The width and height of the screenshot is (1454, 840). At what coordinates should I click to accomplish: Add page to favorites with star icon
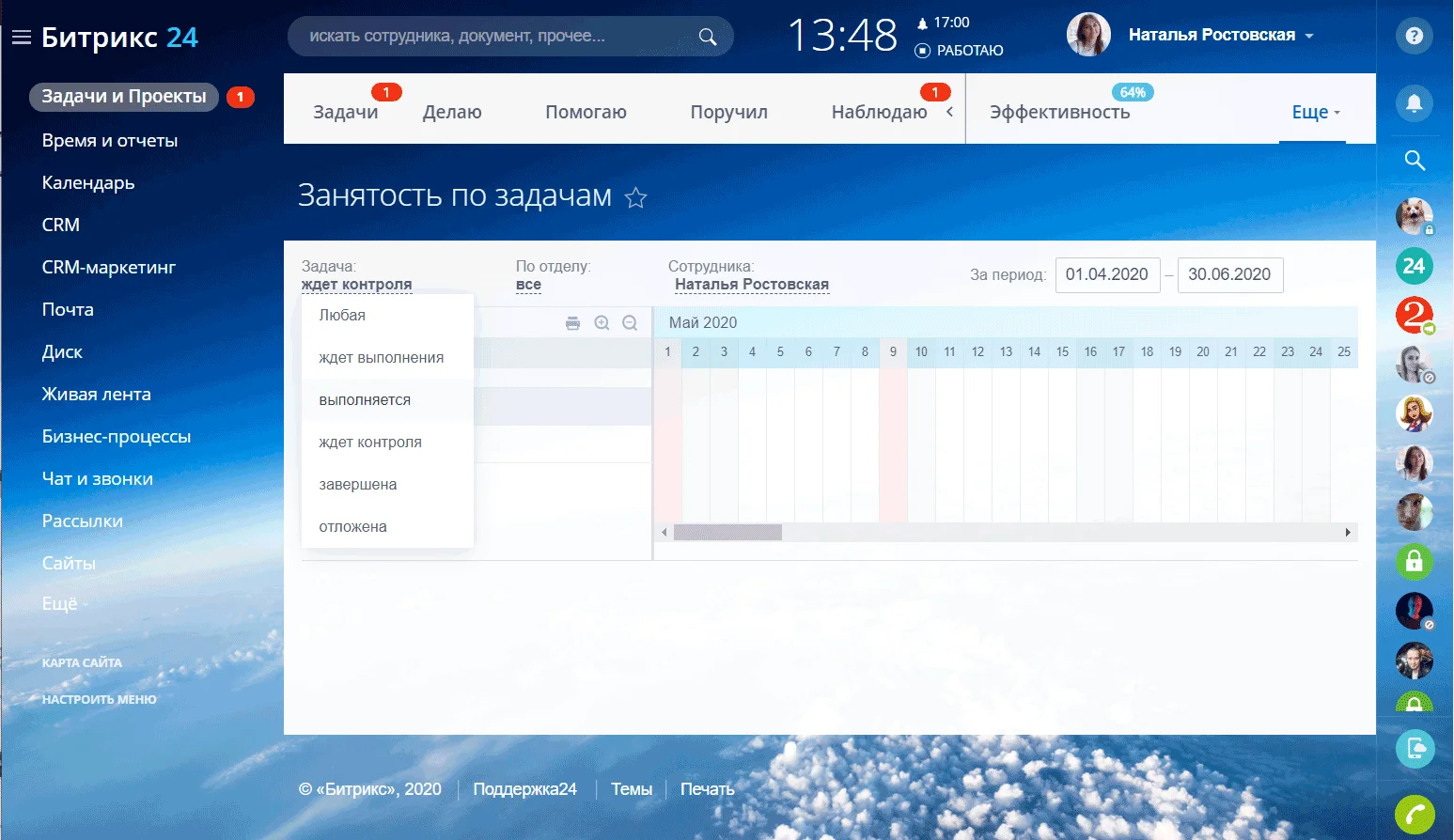pyautogui.click(x=636, y=197)
